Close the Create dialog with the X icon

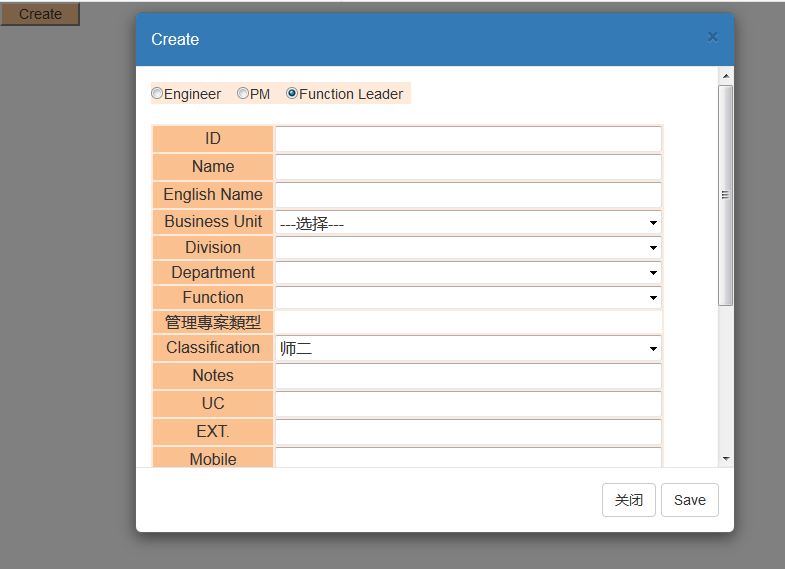click(713, 37)
